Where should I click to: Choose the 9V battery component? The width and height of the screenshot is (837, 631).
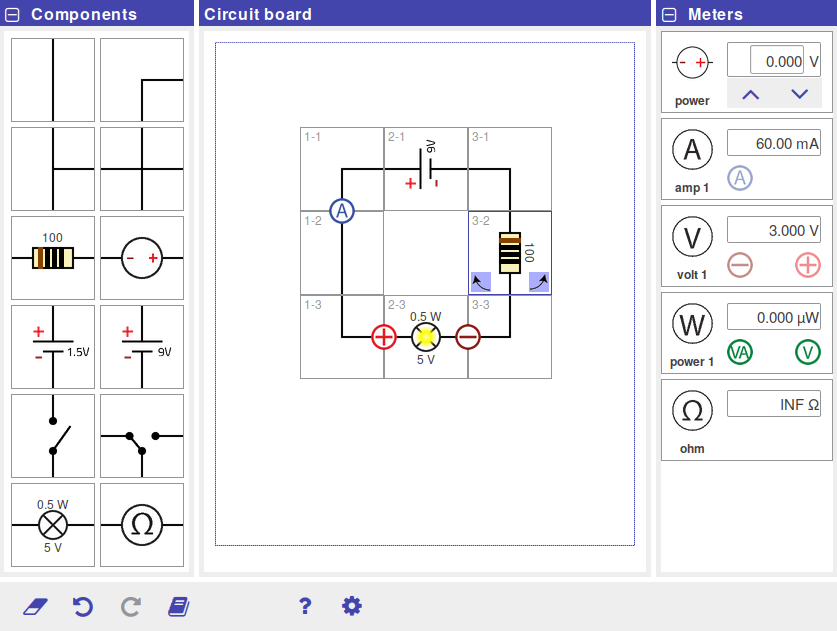tap(142, 347)
